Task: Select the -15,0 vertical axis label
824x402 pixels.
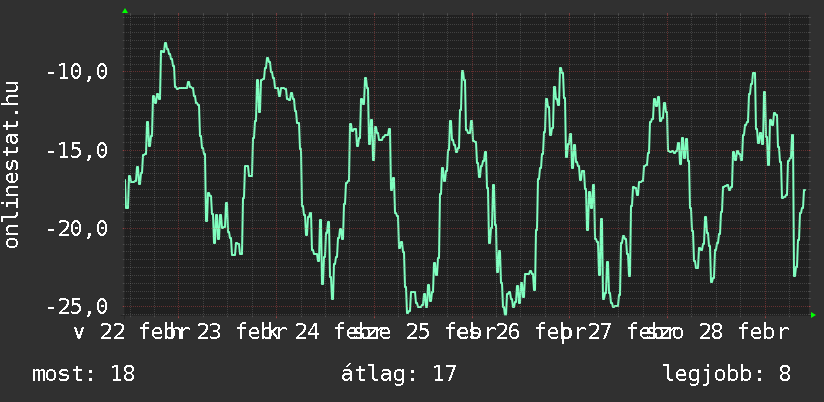Action: click(78, 151)
